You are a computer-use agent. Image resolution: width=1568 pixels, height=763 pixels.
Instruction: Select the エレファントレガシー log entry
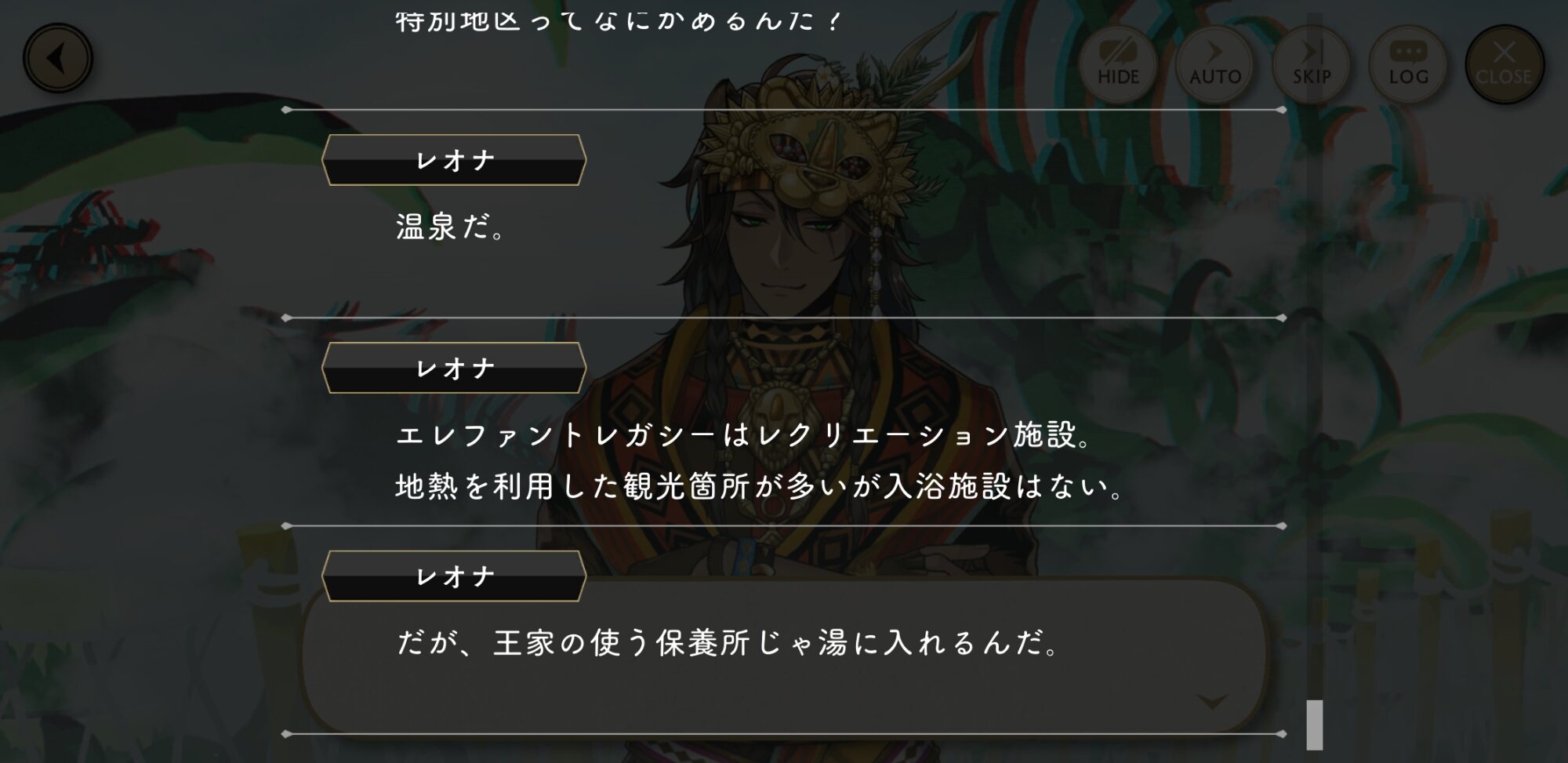[784, 422]
